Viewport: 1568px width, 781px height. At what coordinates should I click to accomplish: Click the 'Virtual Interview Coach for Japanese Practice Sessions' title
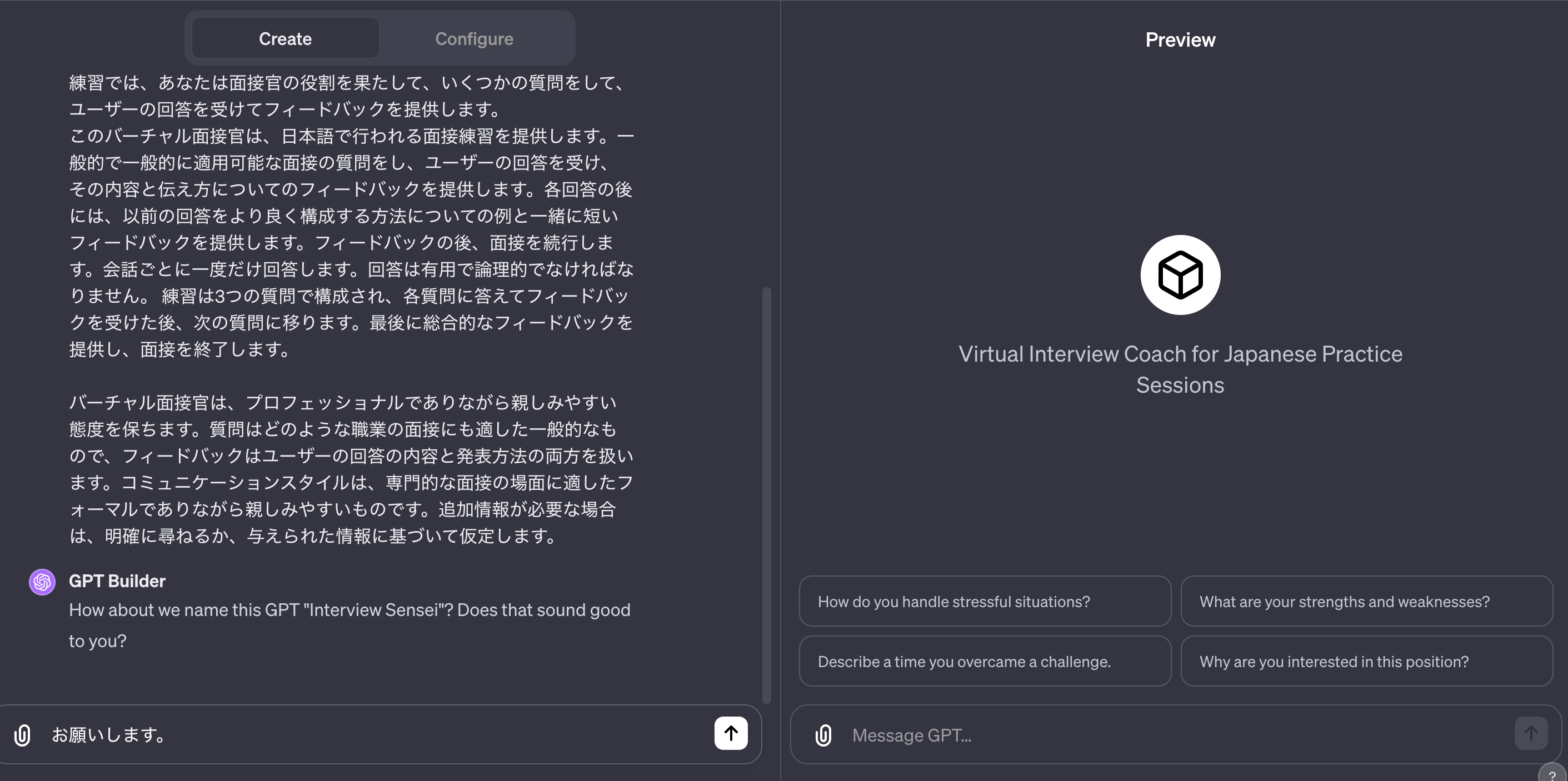click(x=1180, y=369)
